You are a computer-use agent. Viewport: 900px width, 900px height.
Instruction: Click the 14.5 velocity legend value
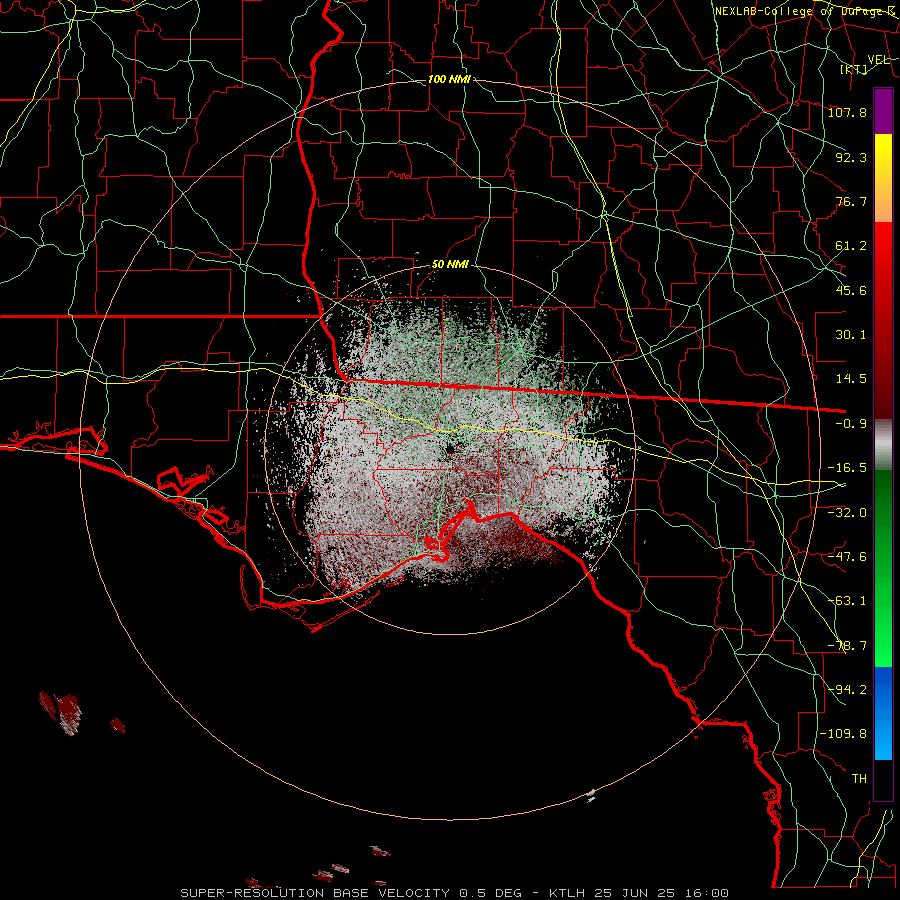click(x=851, y=379)
